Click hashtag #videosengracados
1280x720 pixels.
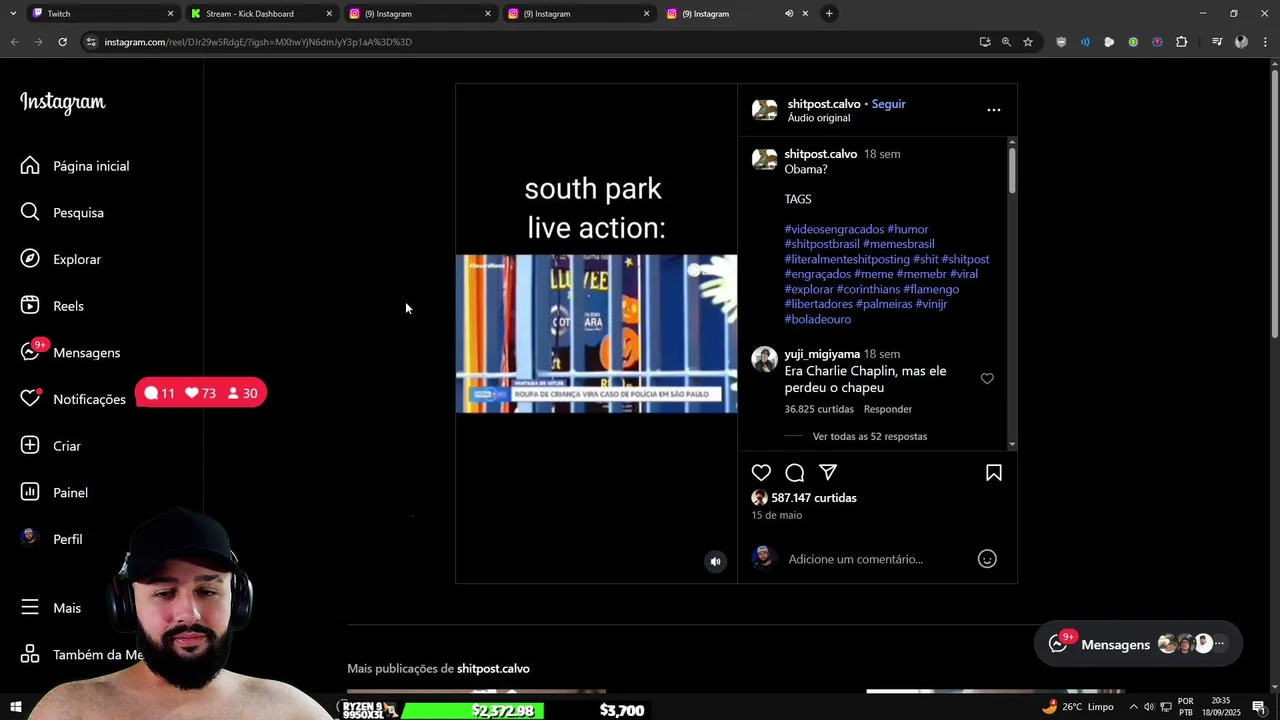click(834, 229)
